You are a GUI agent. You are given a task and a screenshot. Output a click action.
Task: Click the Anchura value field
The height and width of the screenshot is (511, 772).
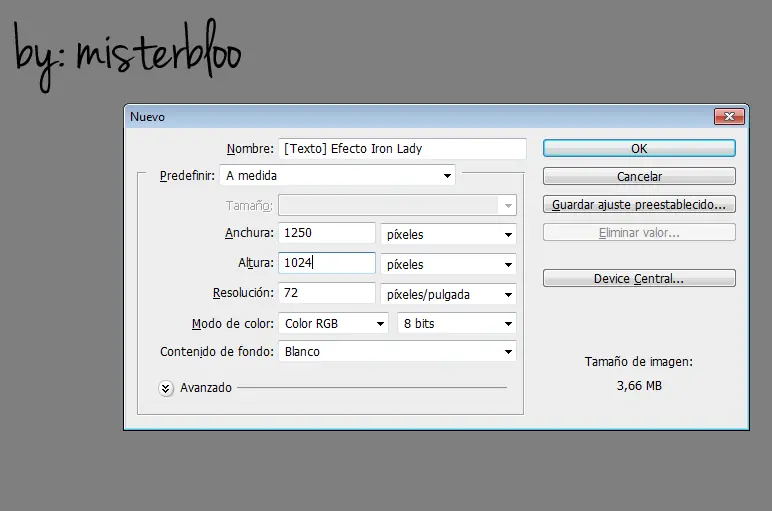(x=327, y=233)
